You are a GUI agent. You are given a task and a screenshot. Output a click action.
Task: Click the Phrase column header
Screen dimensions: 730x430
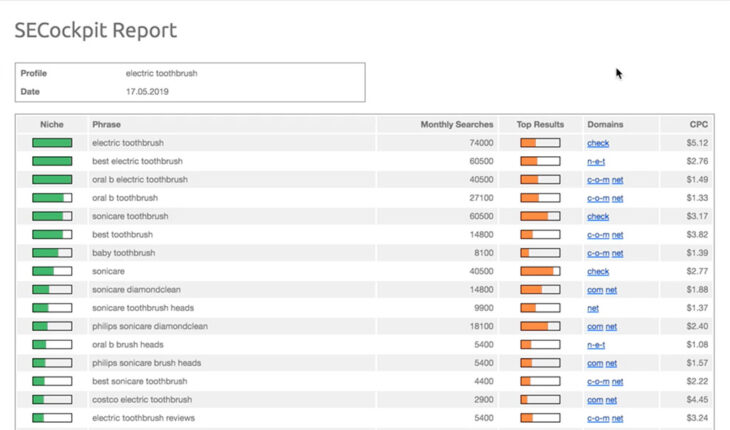point(107,125)
